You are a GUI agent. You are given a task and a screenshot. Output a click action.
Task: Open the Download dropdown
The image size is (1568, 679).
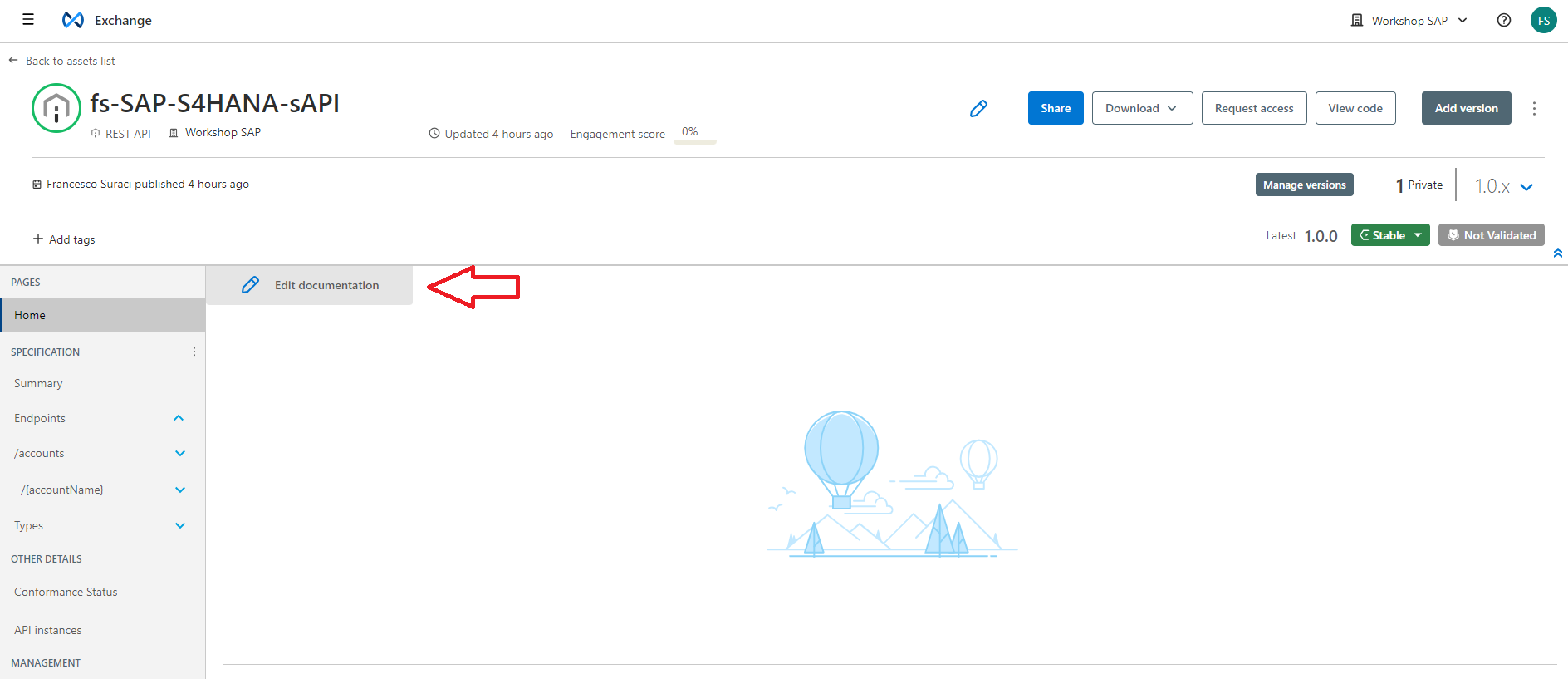pos(1142,108)
